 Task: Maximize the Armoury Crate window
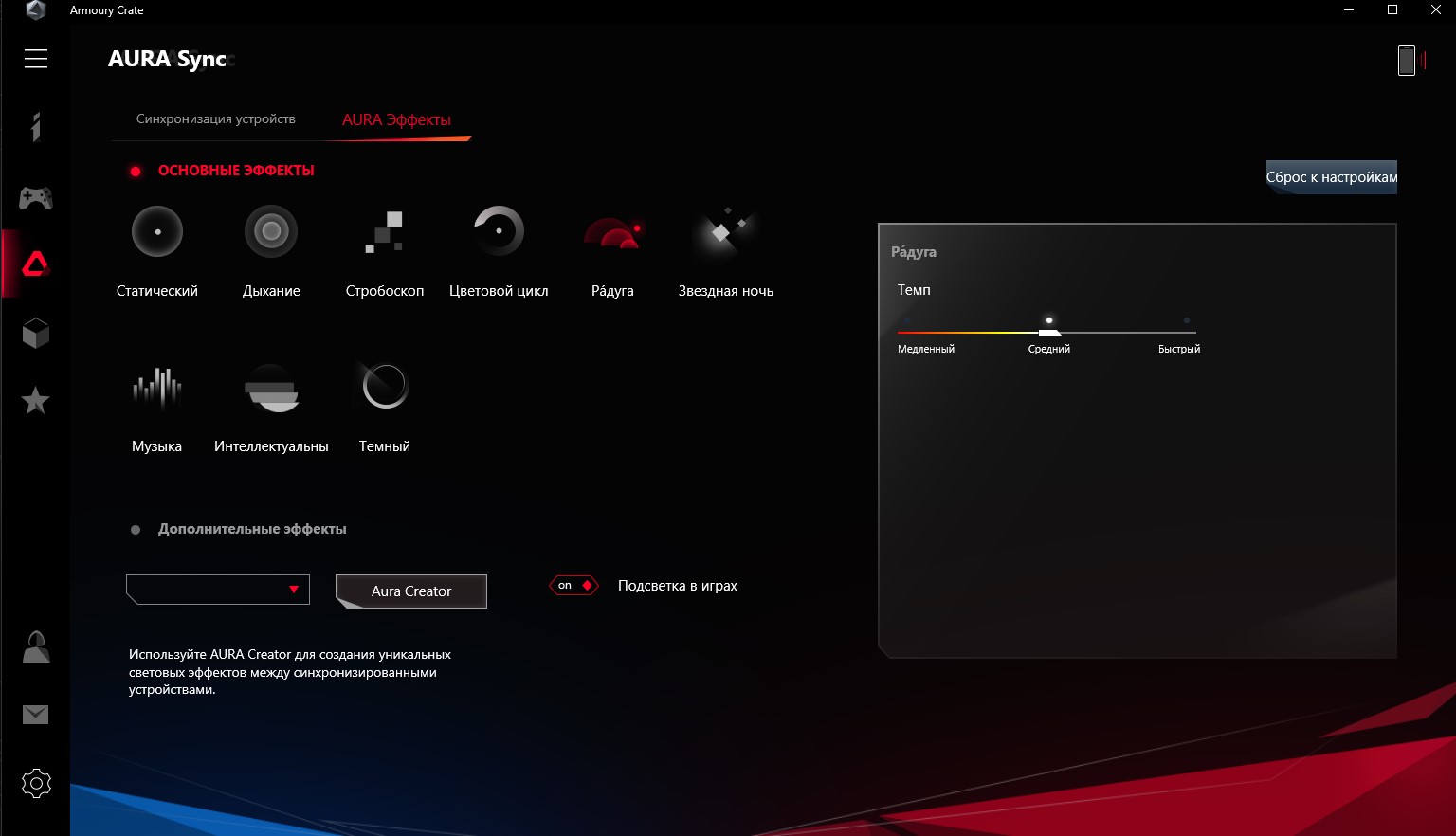tap(1392, 10)
